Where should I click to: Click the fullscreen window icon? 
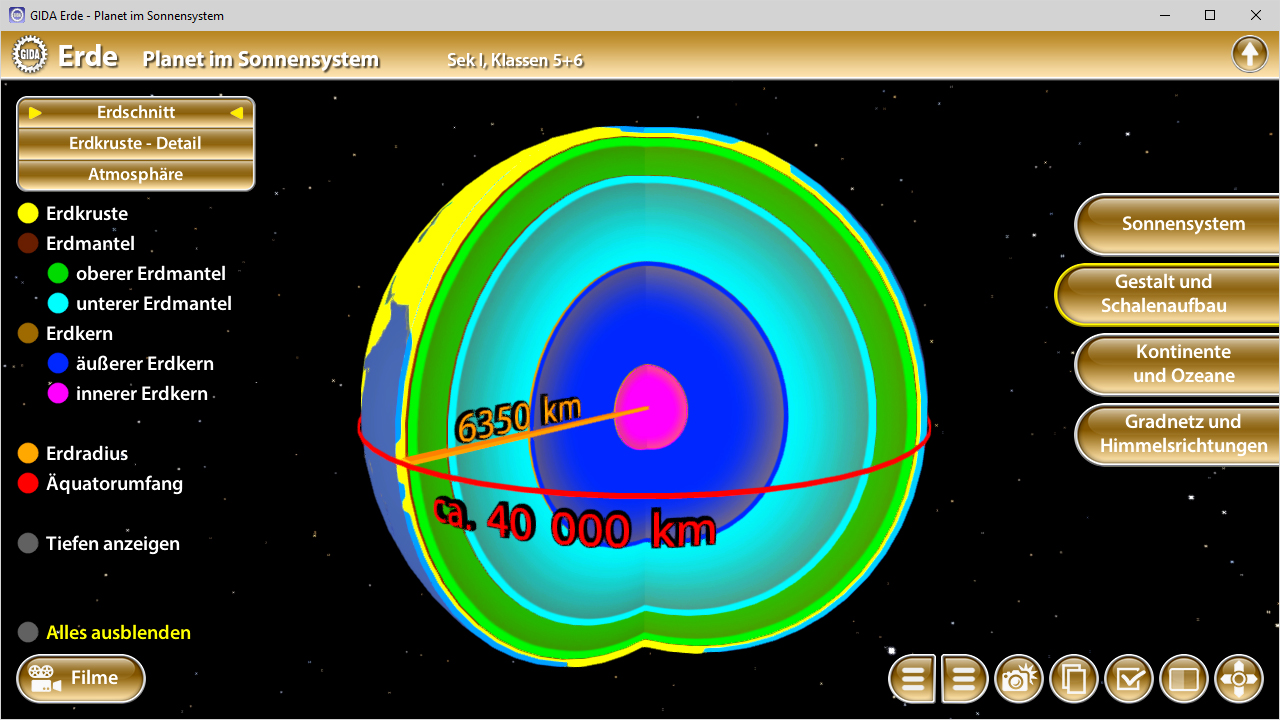(1183, 678)
